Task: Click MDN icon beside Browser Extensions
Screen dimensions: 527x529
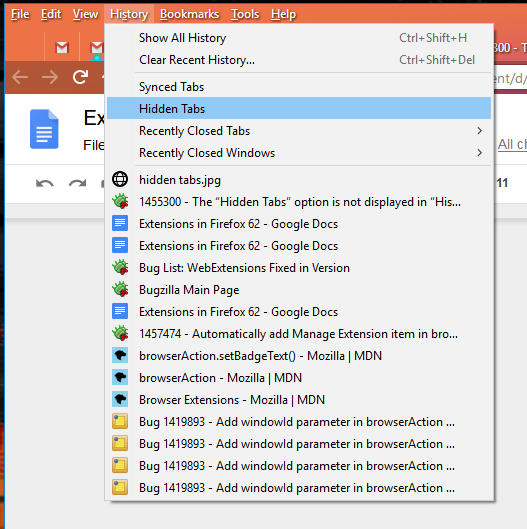Action: coord(120,399)
